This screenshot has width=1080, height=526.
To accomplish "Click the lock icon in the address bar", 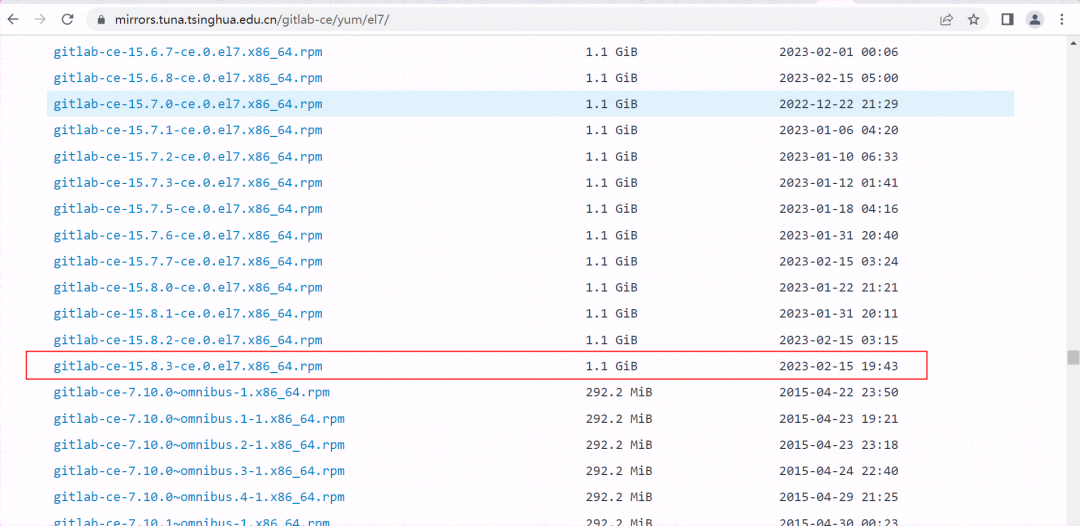I will point(101,20).
